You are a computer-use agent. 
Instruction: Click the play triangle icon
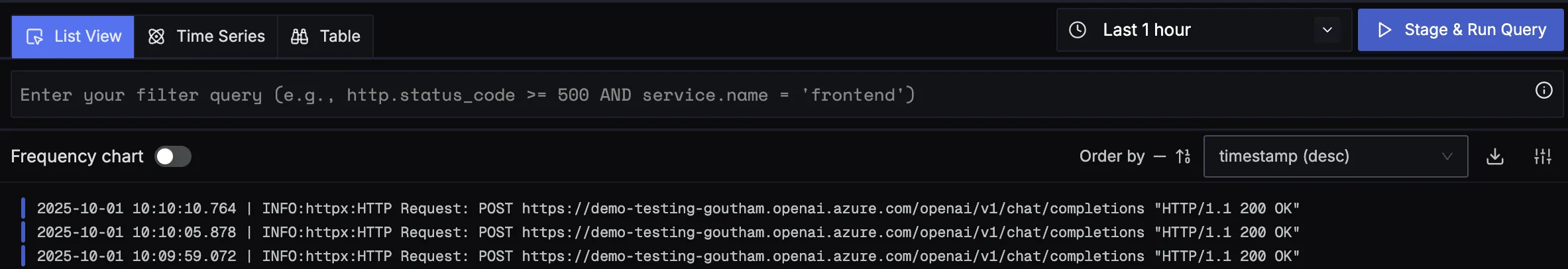(1384, 30)
